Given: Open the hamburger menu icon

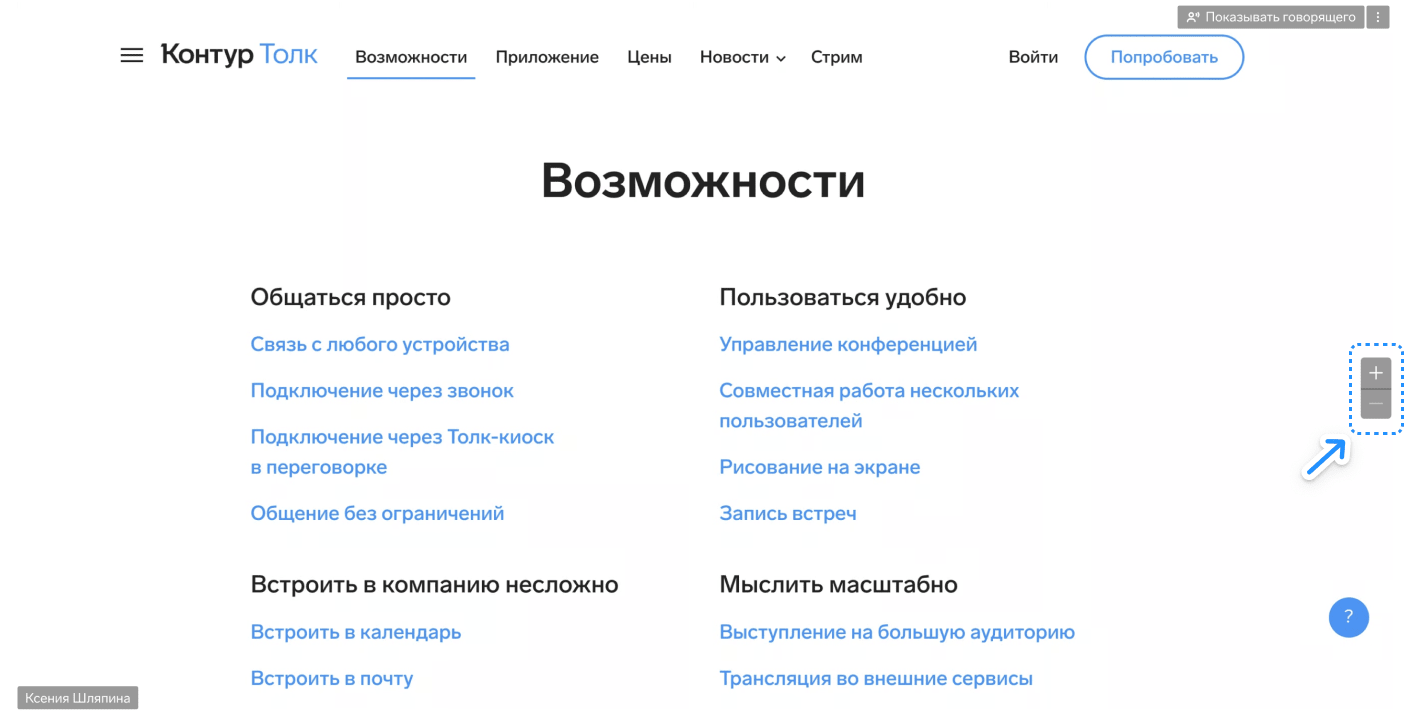Looking at the screenshot, I should point(131,56).
